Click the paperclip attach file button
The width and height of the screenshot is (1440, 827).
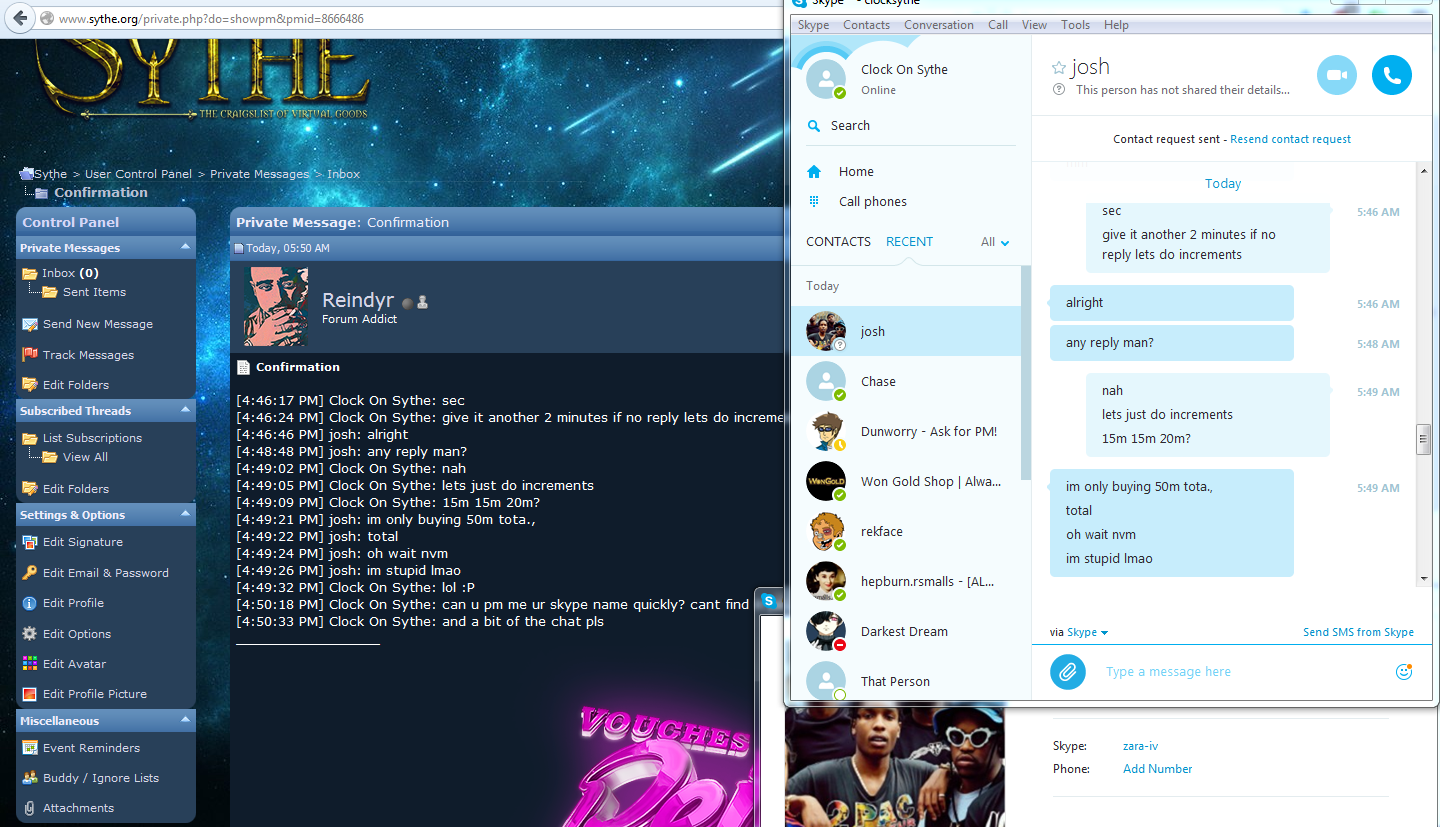point(1068,672)
